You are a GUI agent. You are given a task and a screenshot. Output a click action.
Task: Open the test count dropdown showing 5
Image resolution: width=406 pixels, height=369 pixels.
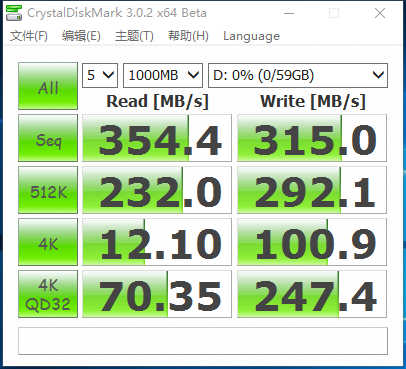coord(100,75)
